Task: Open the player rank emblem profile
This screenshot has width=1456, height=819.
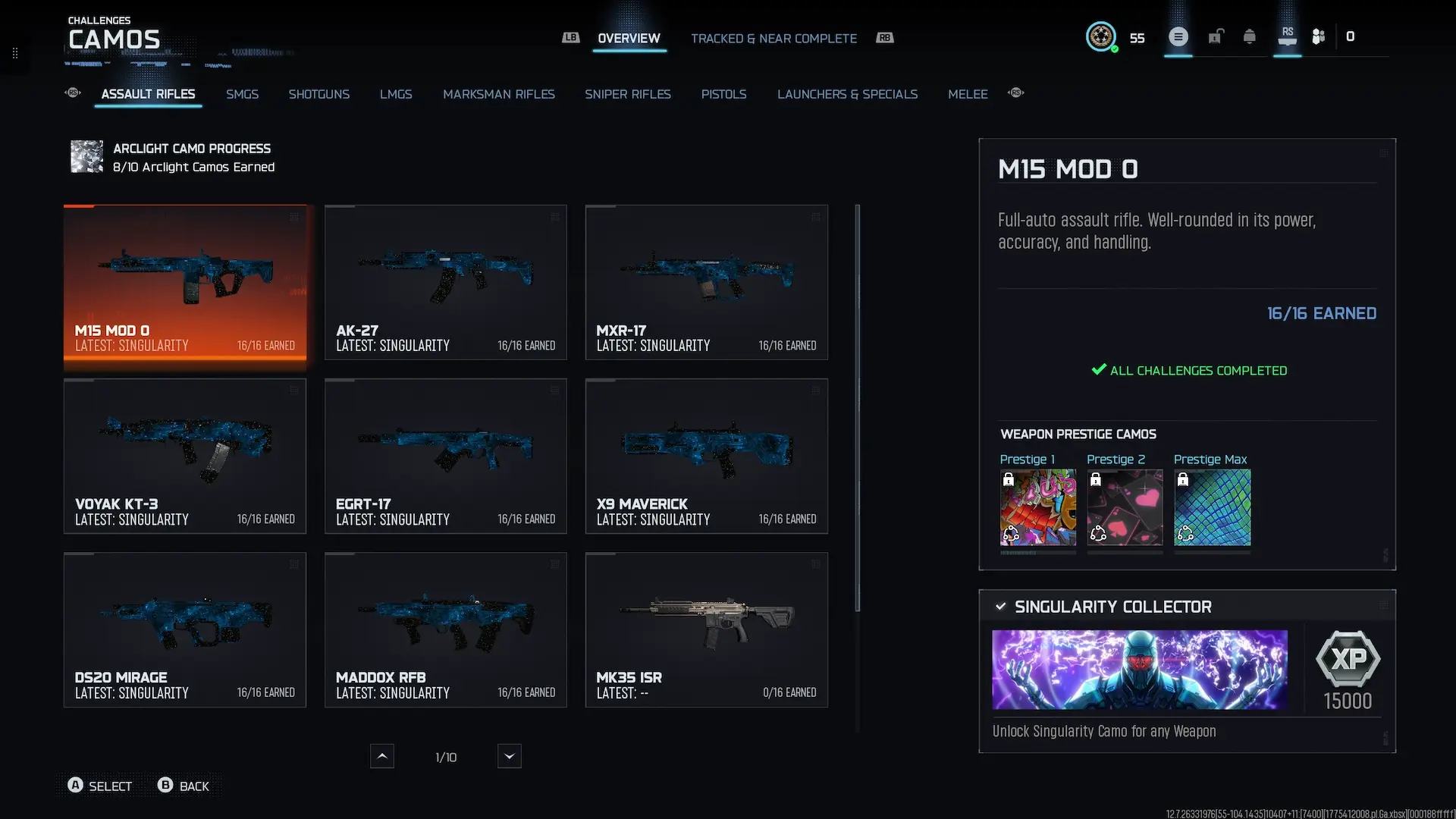Action: (1101, 36)
